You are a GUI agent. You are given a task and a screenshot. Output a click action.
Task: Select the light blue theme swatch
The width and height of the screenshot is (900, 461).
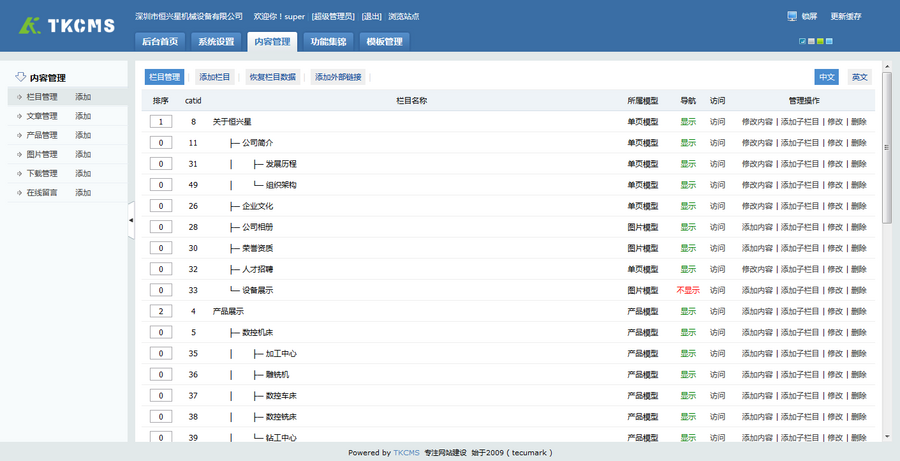[x=829, y=41]
